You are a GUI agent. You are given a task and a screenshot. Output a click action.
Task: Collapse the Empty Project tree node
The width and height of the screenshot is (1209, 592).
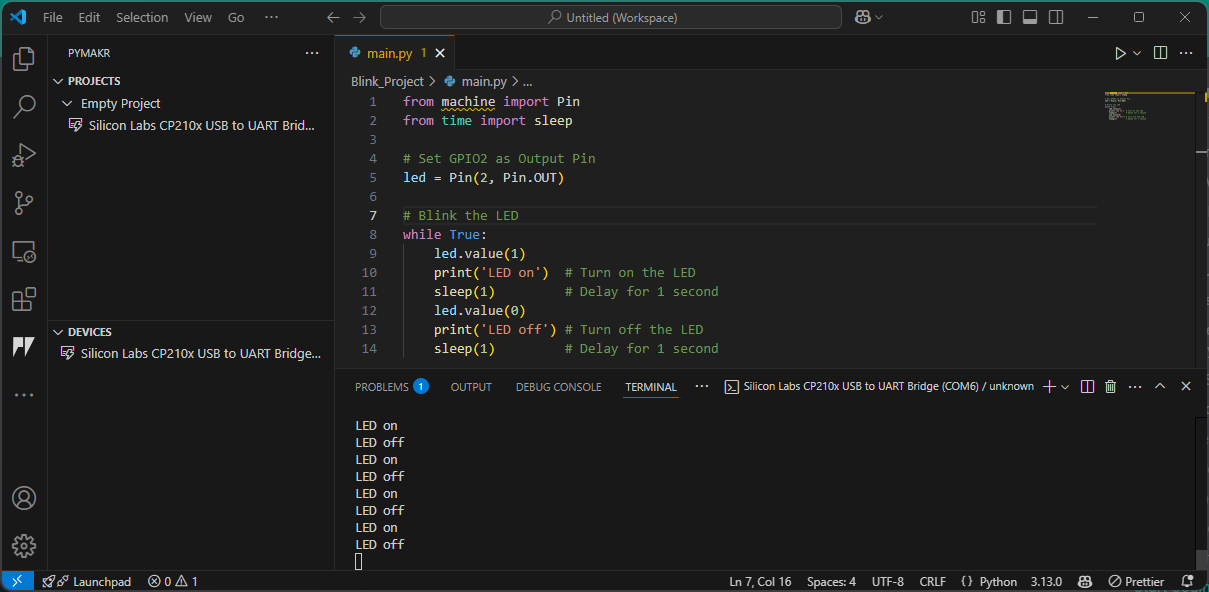pyautogui.click(x=67, y=103)
